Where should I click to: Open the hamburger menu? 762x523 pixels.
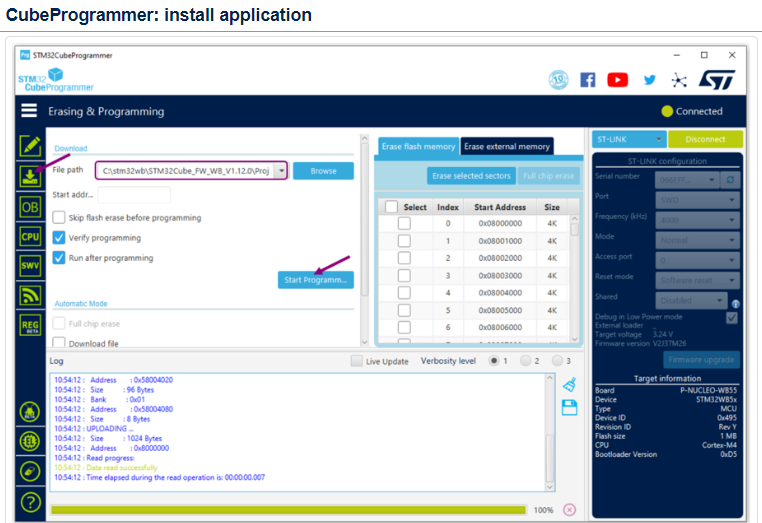pyautogui.click(x=29, y=111)
